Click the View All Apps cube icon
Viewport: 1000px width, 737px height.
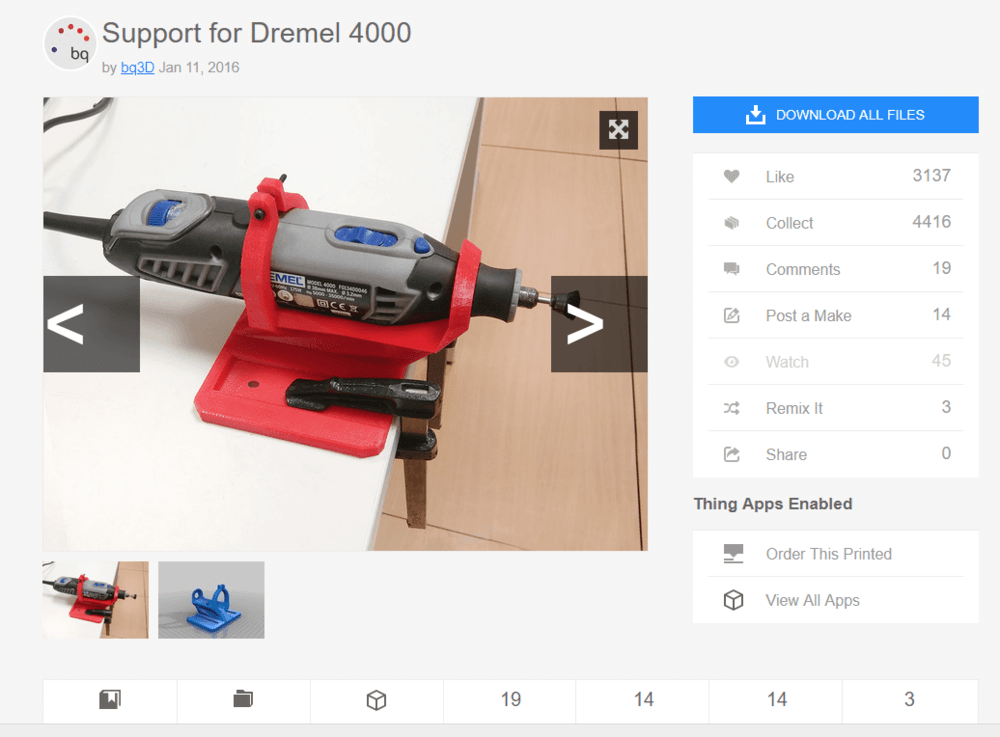pyautogui.click(x=733, y=600)
